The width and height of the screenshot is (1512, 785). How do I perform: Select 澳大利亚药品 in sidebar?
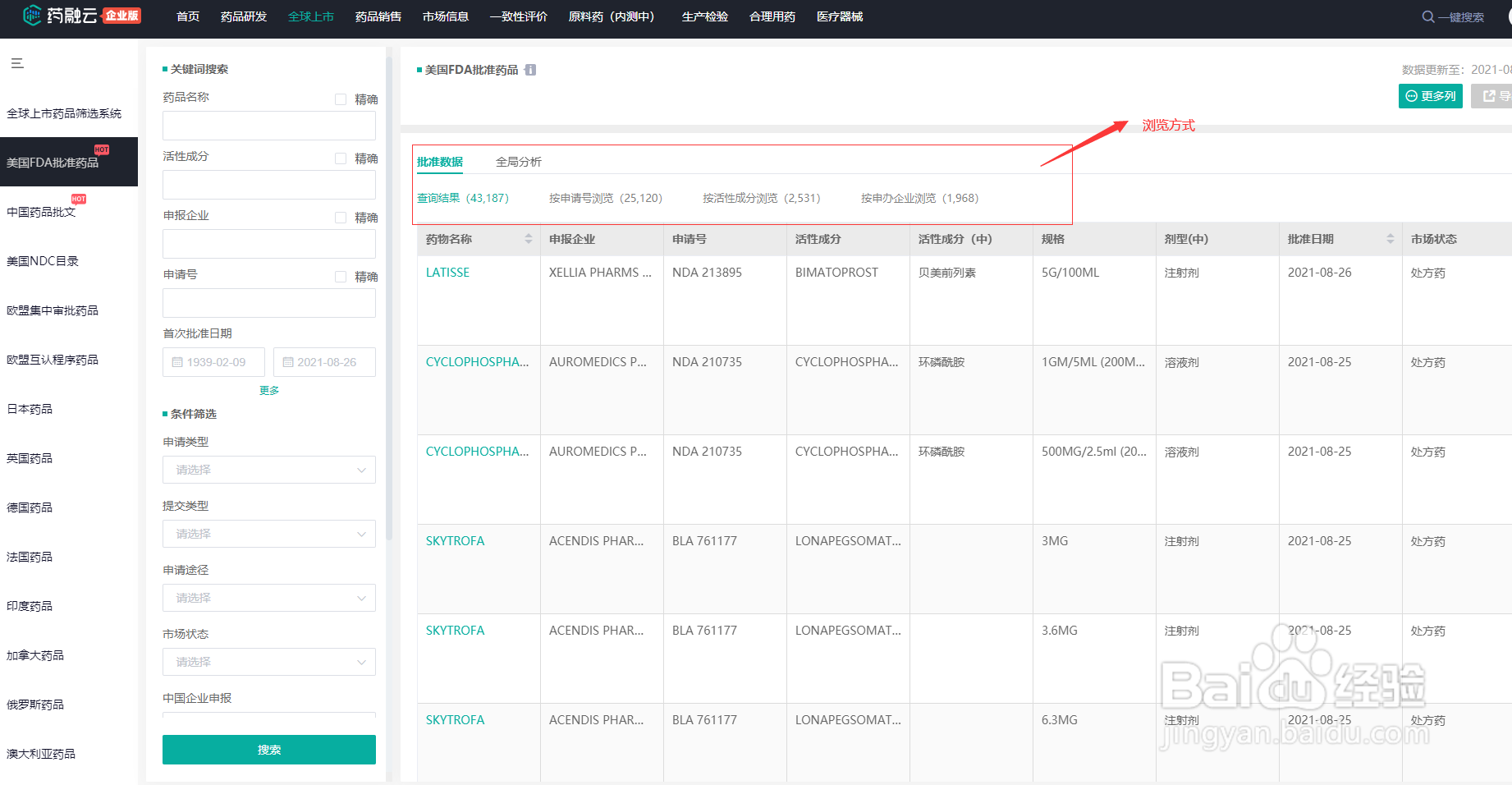[41, 754]
